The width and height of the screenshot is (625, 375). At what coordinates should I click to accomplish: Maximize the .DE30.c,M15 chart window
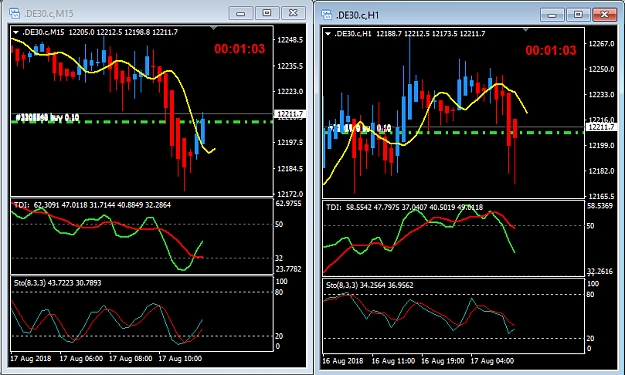(x=267, y=13)
